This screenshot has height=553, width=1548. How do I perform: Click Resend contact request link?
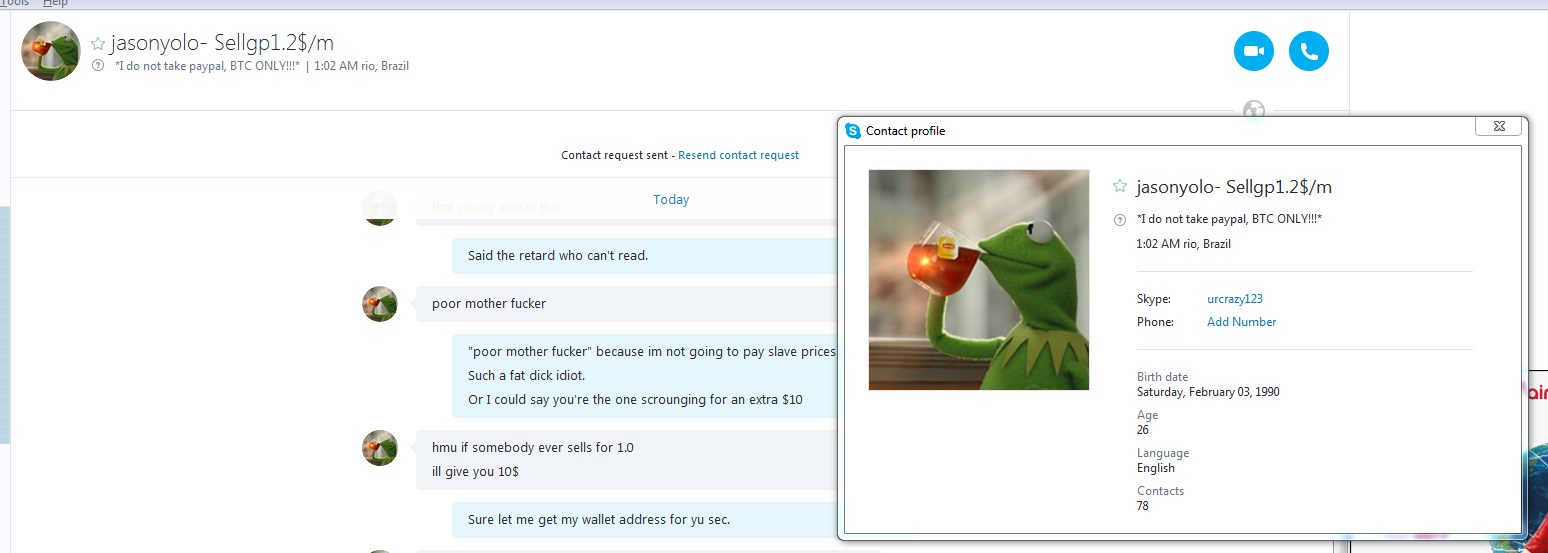[739, 155]
